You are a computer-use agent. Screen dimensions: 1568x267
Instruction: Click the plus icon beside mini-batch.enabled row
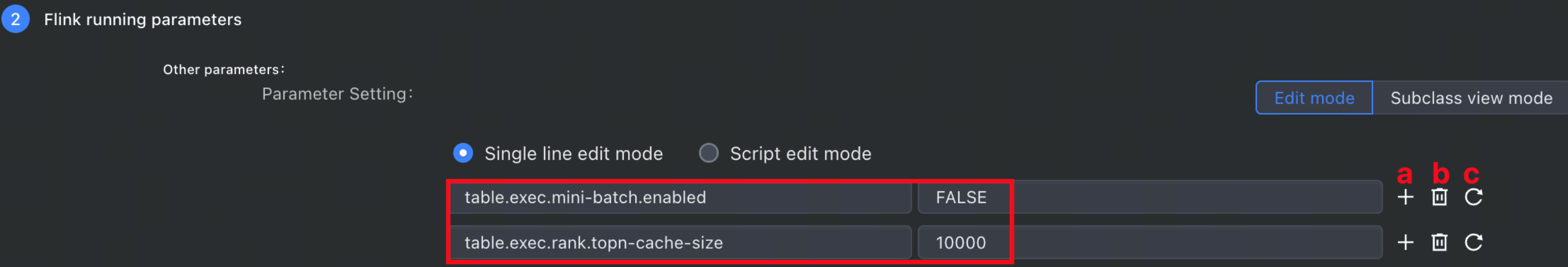coord(1406,197)
